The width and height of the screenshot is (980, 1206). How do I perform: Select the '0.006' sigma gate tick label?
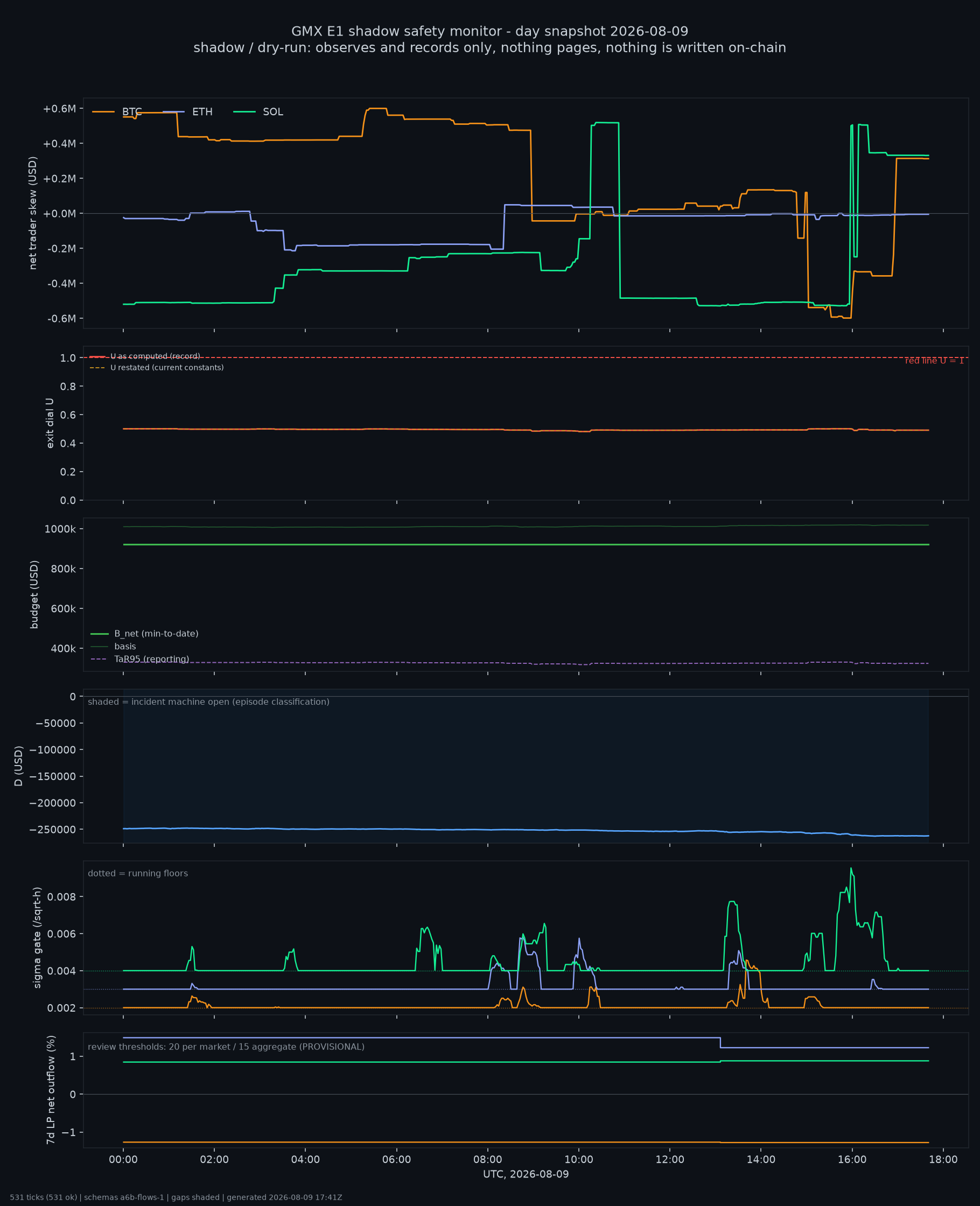point(61,934)
